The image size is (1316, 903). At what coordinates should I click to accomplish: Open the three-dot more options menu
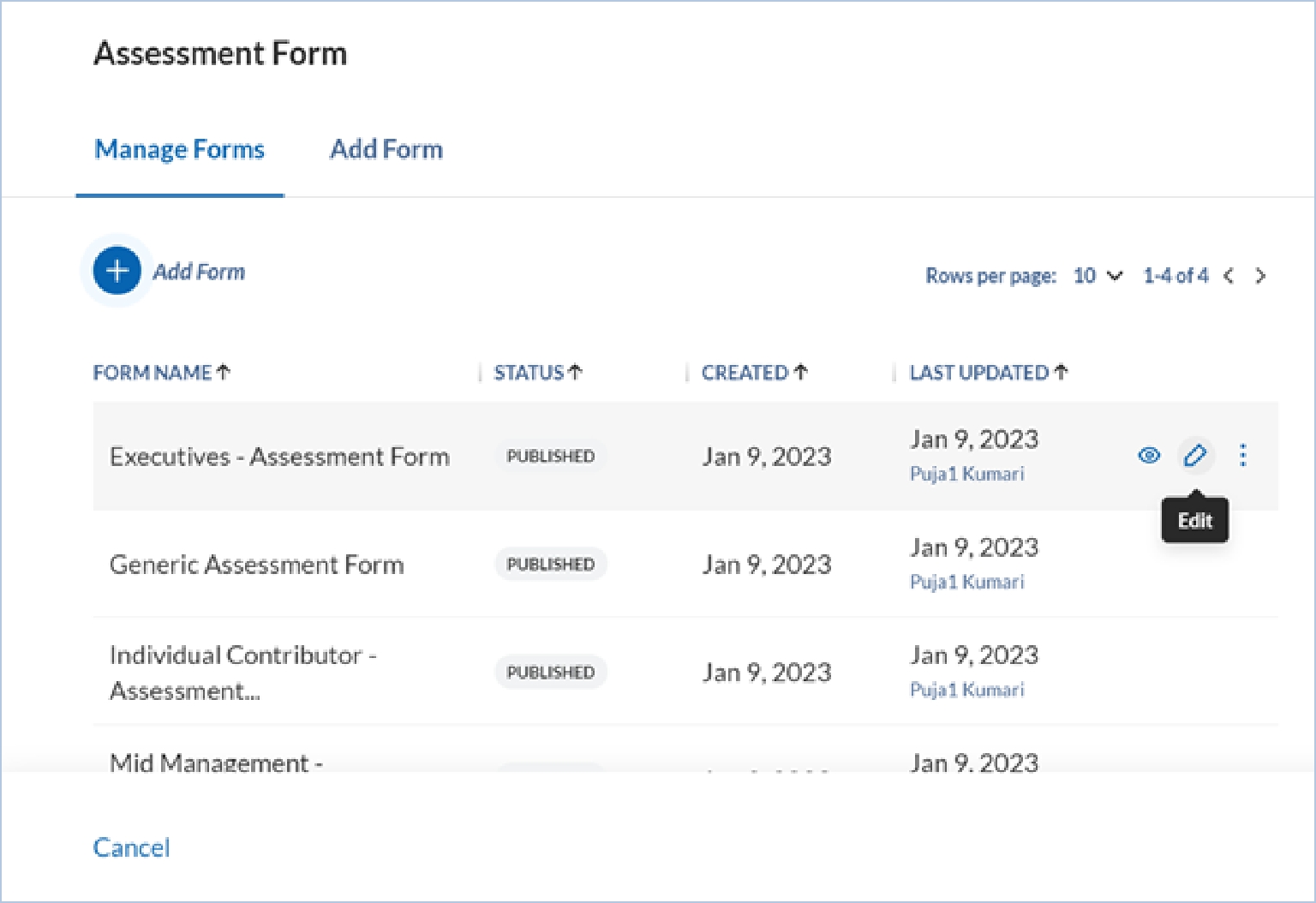coord(1242,456)
